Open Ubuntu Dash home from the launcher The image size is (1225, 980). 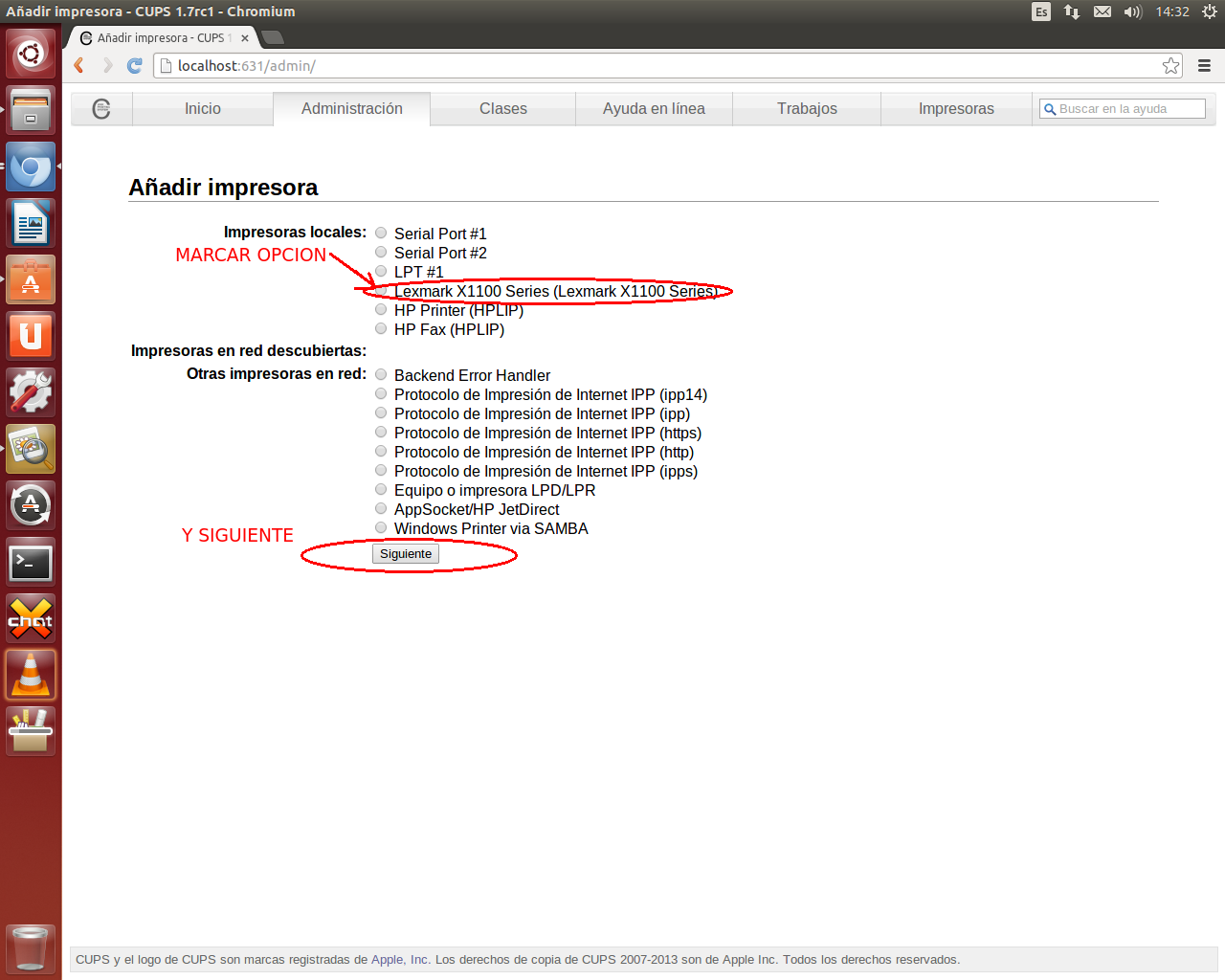point(31,53)
